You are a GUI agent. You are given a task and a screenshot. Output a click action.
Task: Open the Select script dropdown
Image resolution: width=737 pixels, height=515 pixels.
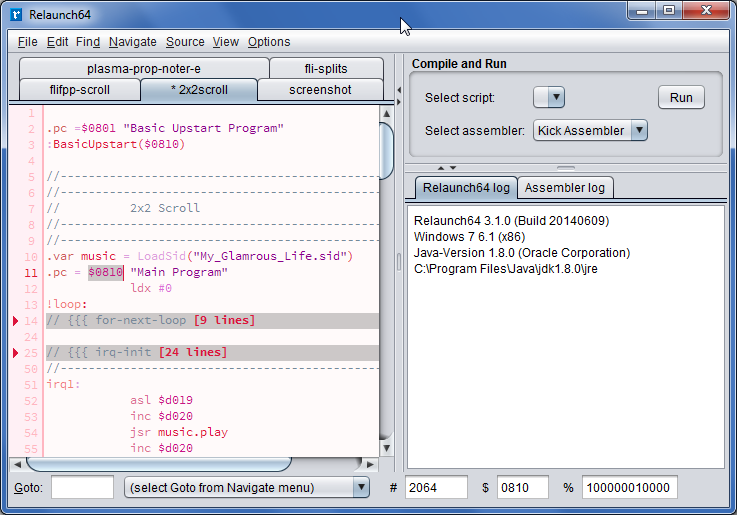(x=550, y=98)
